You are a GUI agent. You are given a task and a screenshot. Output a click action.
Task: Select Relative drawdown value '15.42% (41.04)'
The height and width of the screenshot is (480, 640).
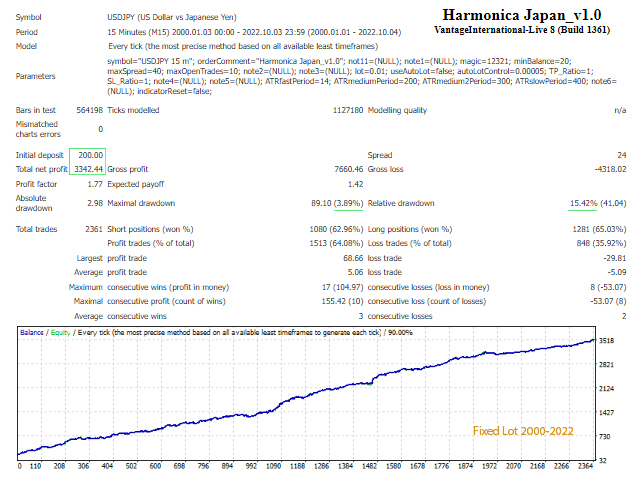click(598, 203)
